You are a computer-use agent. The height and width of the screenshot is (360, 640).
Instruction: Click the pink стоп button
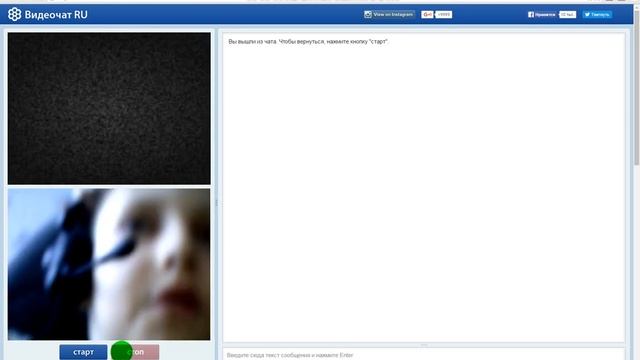pyautogui.click(x=136, y=352)
